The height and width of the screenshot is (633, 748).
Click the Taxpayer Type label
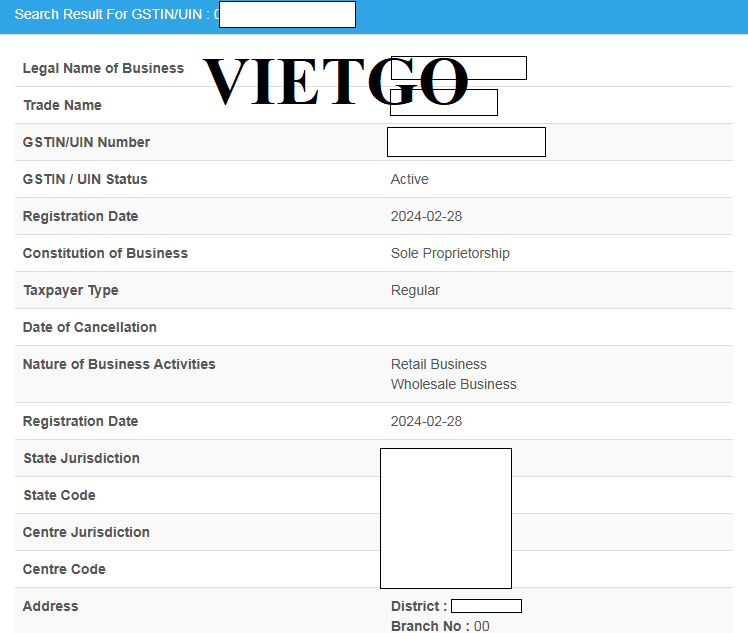point(71,290)
